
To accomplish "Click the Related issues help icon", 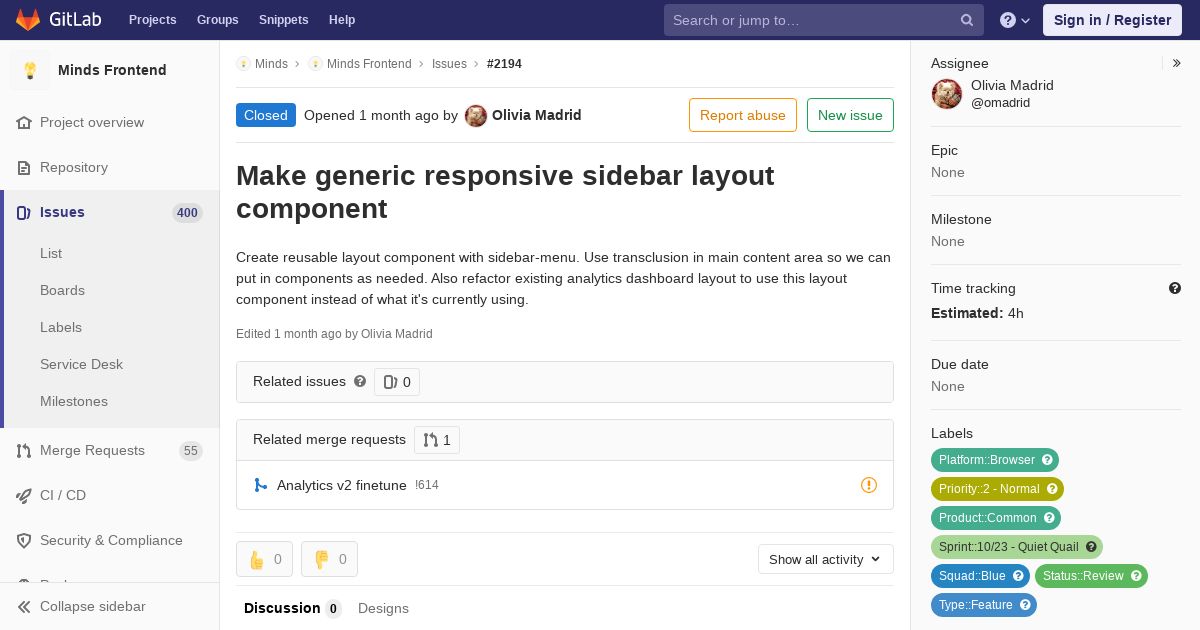I will (360, 381).
